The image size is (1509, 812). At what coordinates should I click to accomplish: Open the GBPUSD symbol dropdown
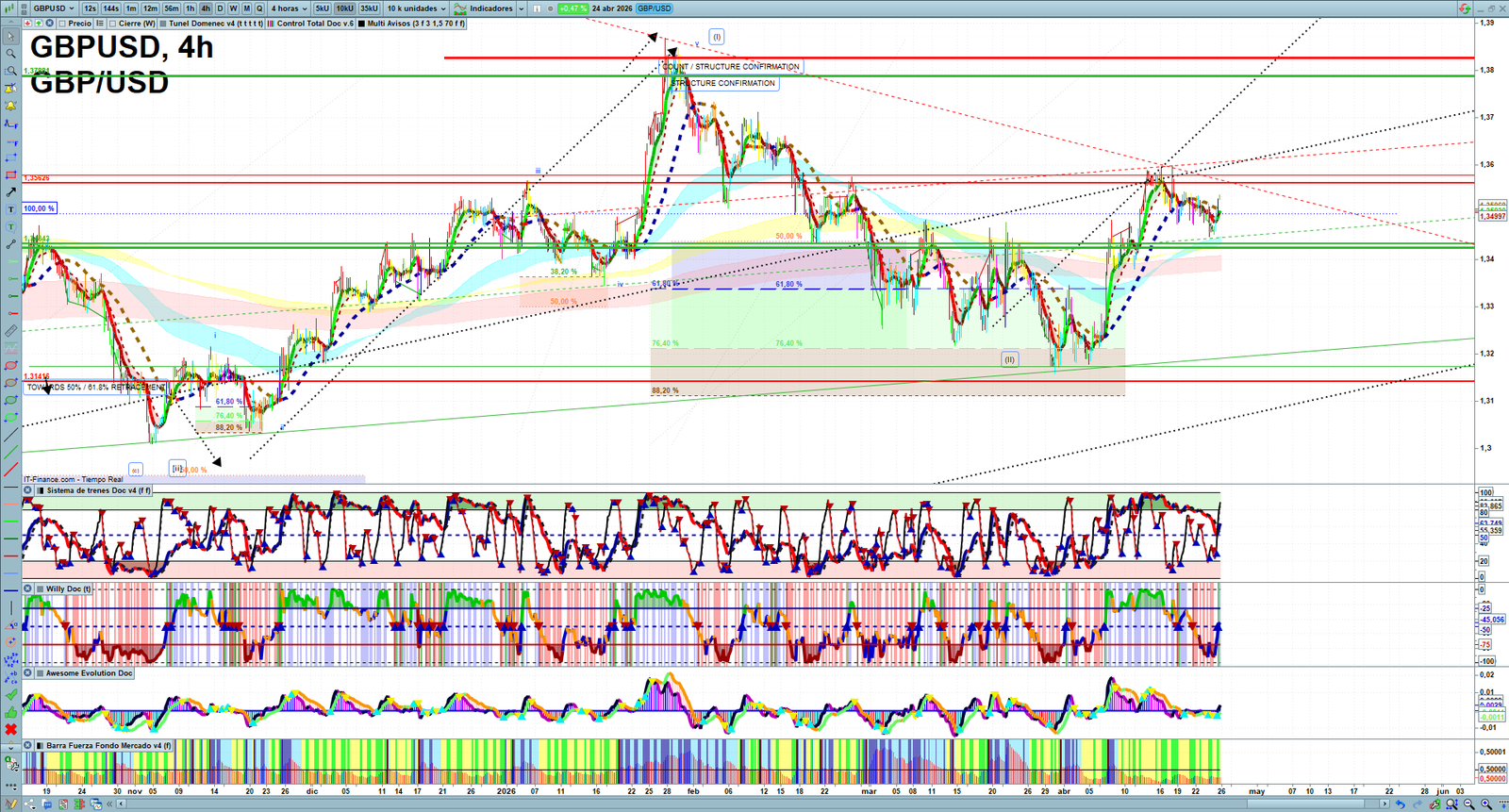click(53, 8)
